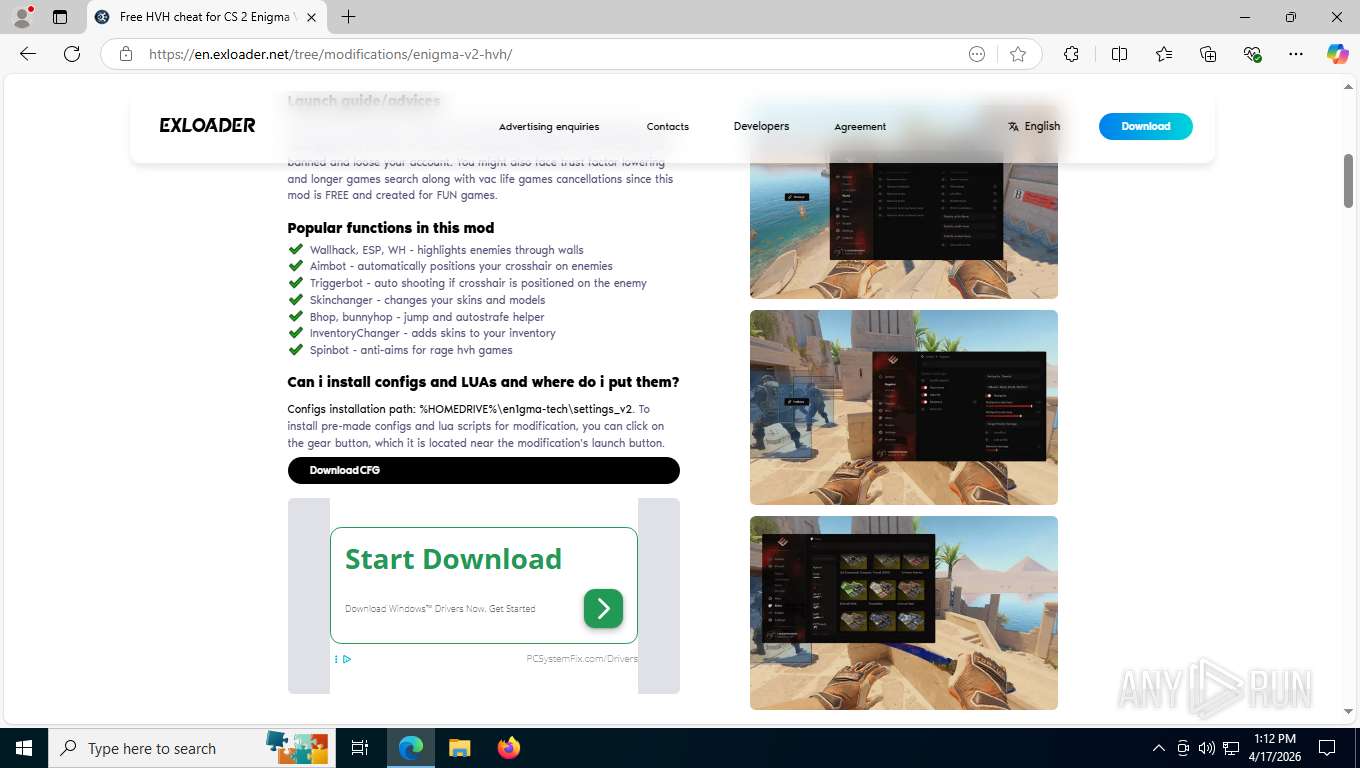
Task: Open the tab actions menu icon
Action: click(60, 17)
